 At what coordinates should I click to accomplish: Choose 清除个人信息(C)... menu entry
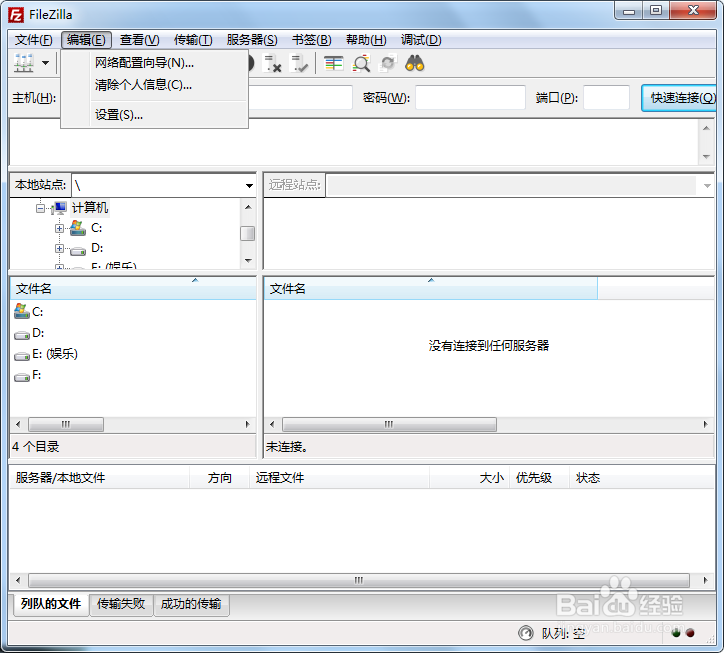pyautogui.click(x=154, y=85)
